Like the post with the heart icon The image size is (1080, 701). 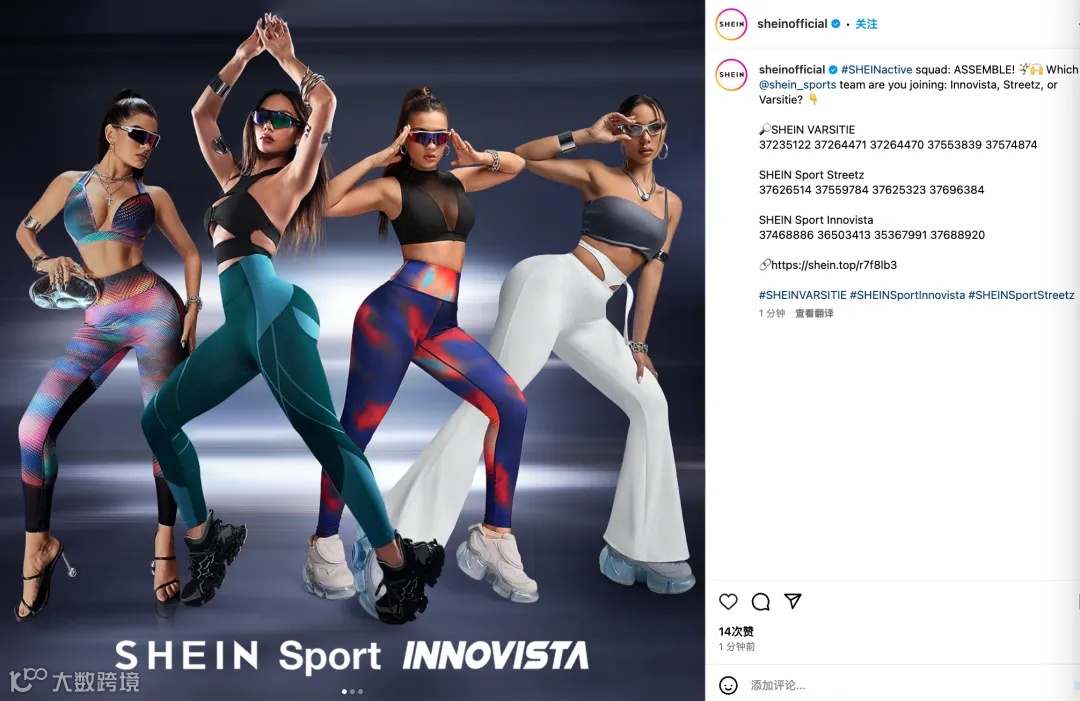pos(728,602)
